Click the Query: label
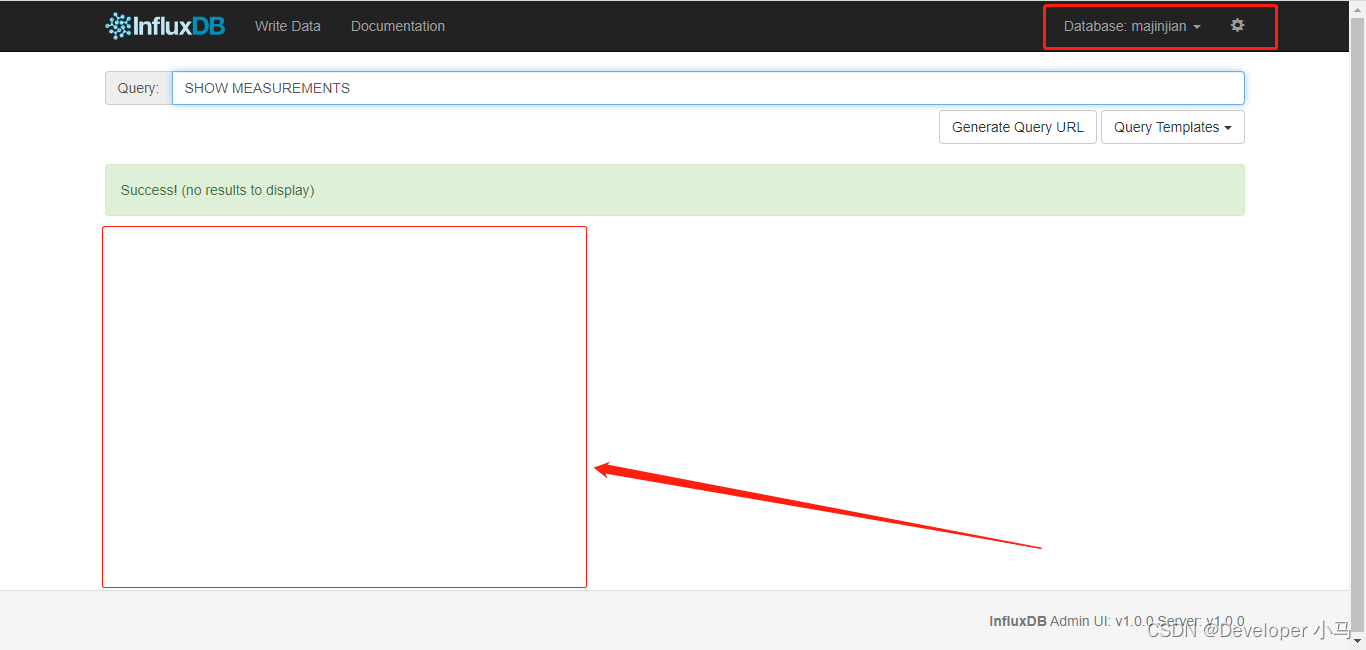 coord(138,88)
